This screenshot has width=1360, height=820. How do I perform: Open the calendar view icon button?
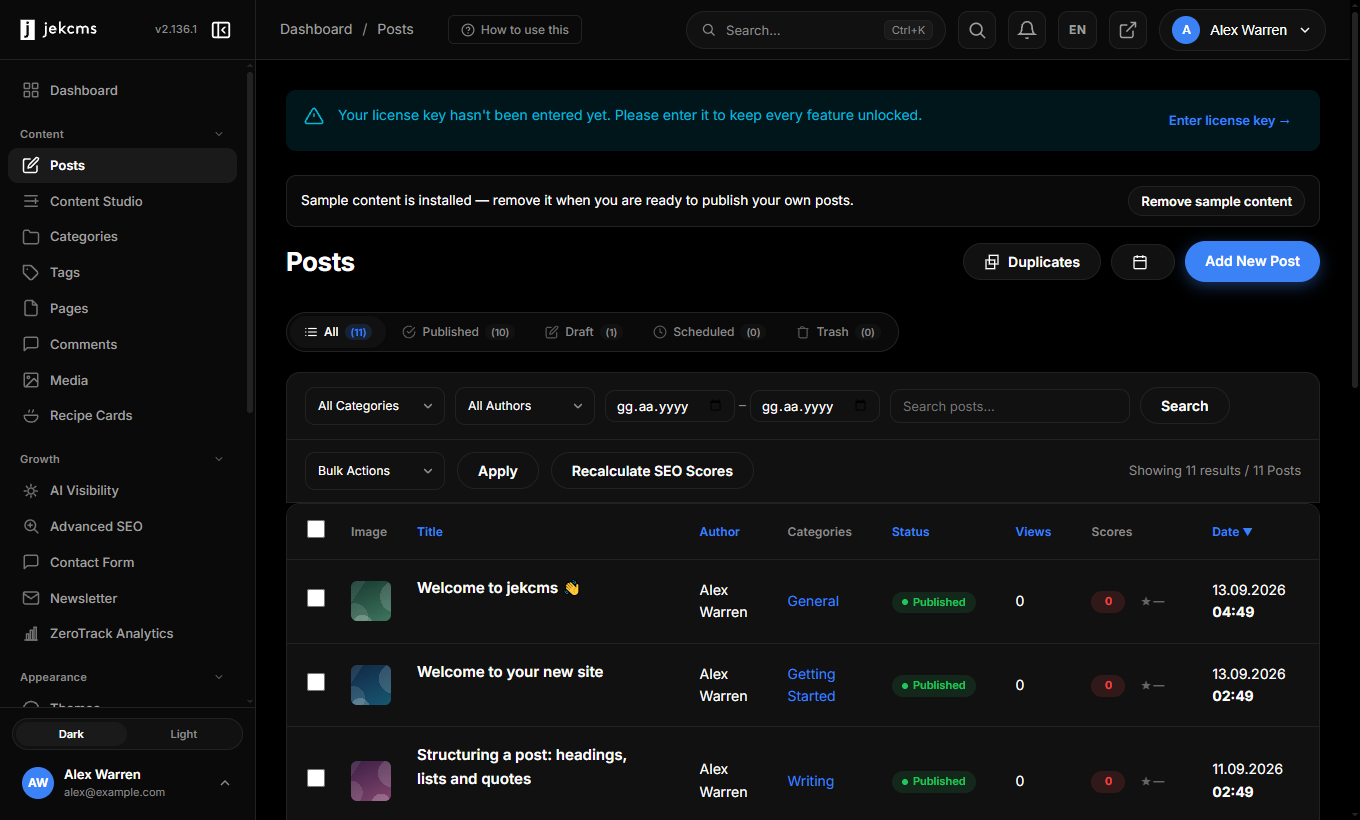coord(1142,262)
